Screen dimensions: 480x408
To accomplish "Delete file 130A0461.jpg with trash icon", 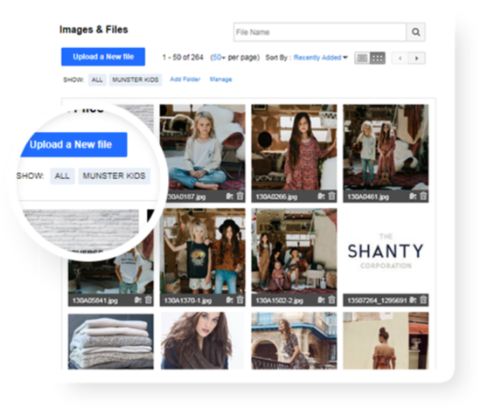I will [x=423, y=196].
